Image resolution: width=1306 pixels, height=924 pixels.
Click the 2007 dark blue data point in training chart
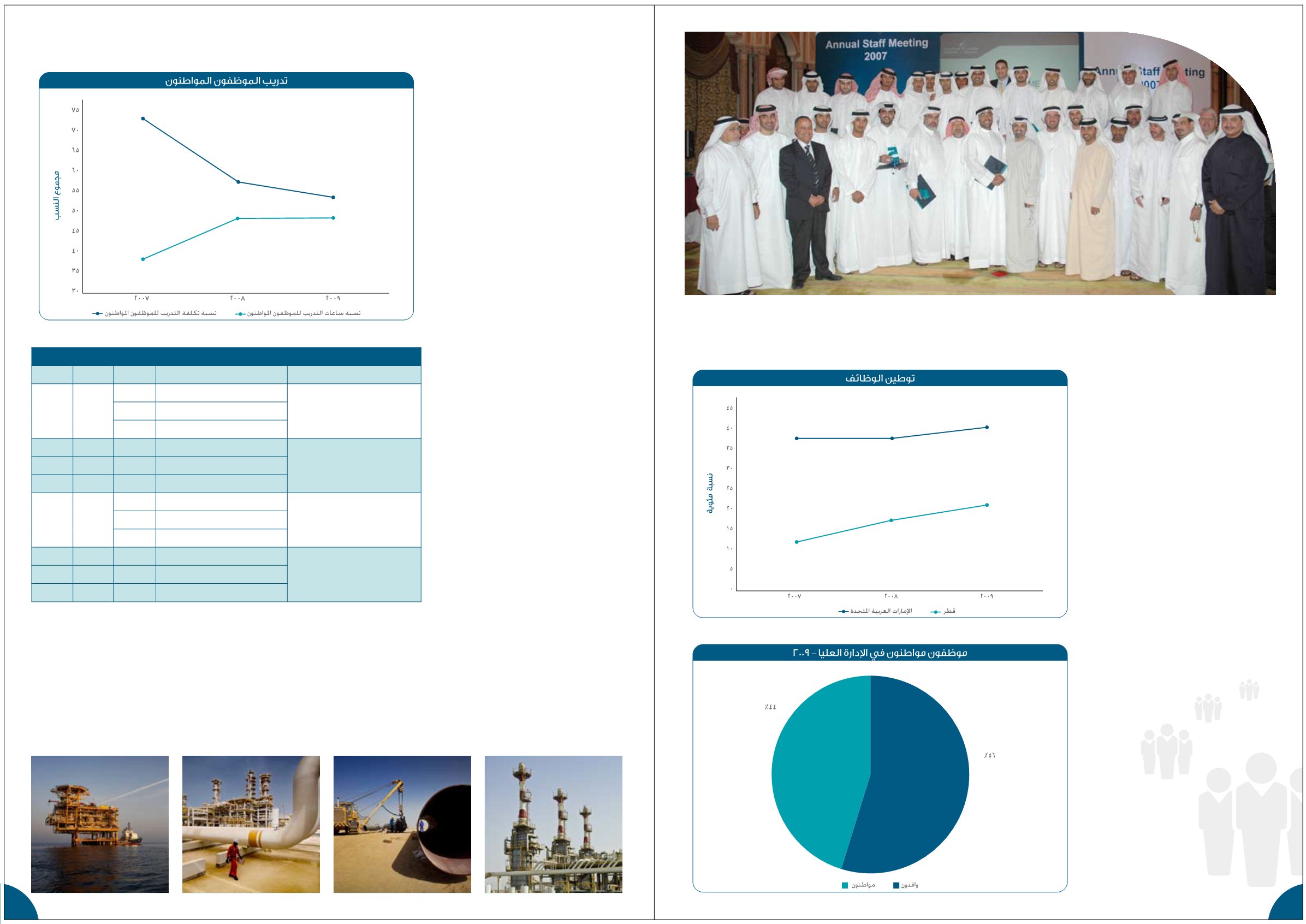143,119
